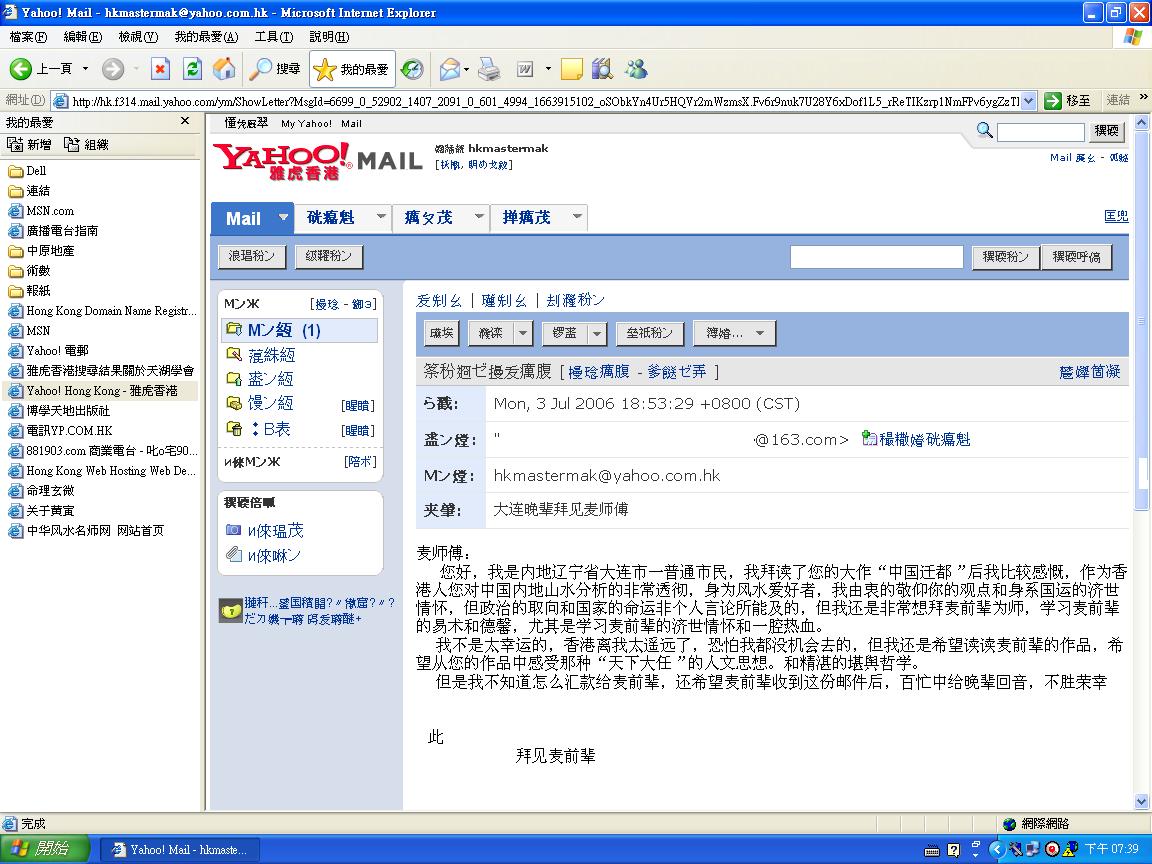Click vertical scrollbar down arrow
The width and height of the screenshot is (1152, 864).
[x=1141, y=802]
